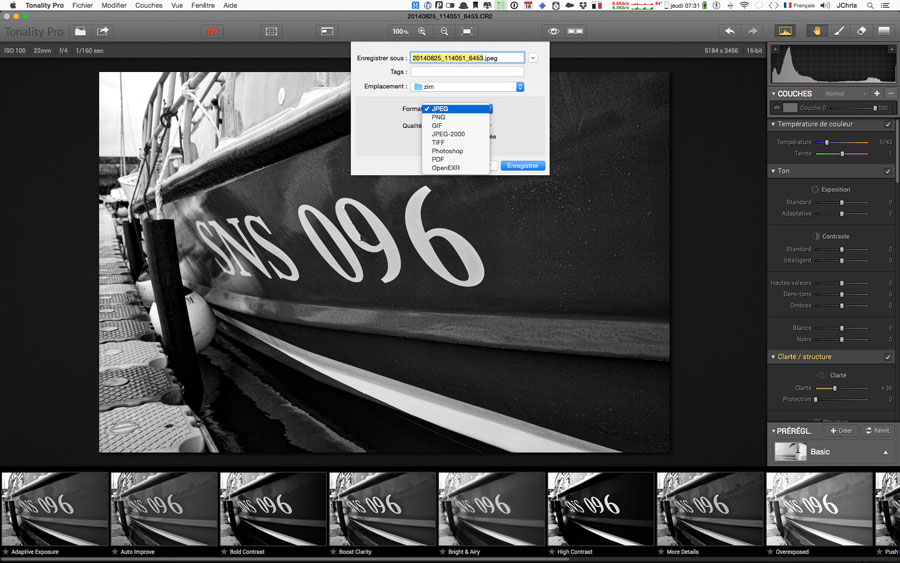
Task: Choose JPEG-2000 in format list
Action: pos(456,134)
